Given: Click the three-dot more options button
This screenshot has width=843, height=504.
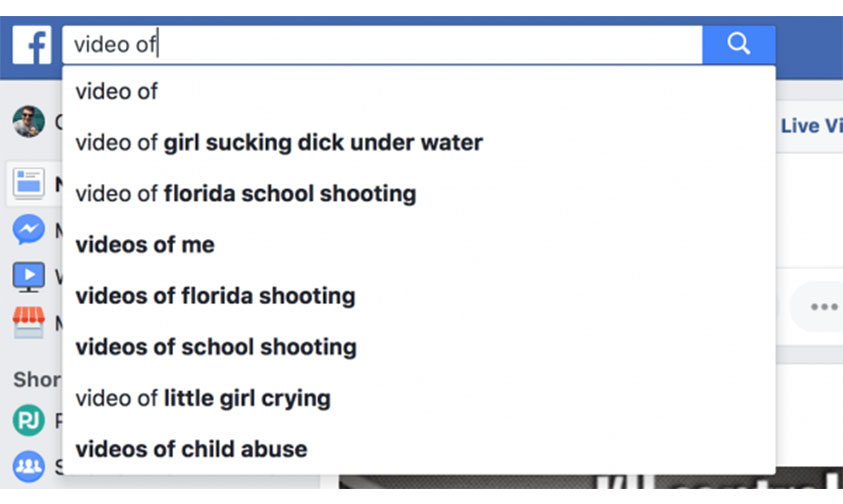Looking at the screenshot, I should (823, 307).
